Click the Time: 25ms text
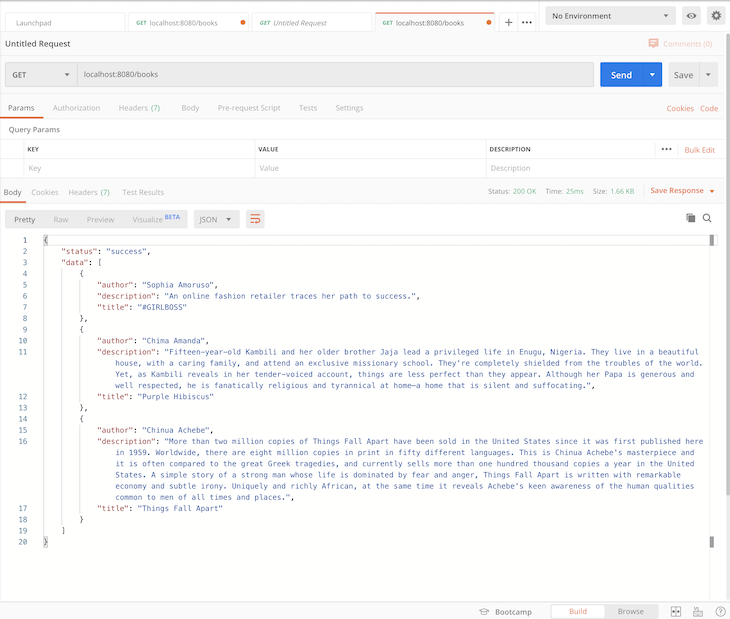Screen dimensions: 730x619 (564, 191)
